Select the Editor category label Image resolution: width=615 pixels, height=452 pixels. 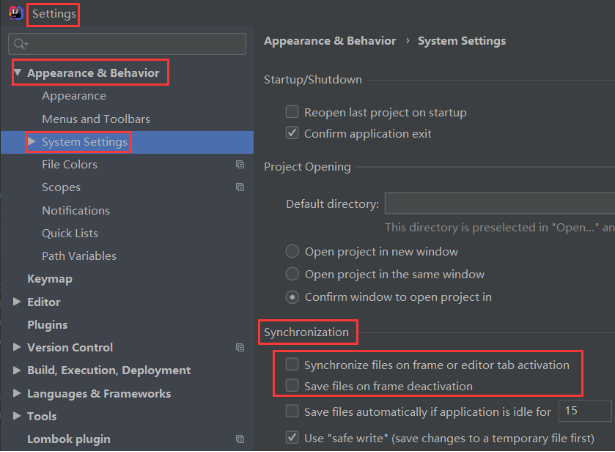pos(44,302)
